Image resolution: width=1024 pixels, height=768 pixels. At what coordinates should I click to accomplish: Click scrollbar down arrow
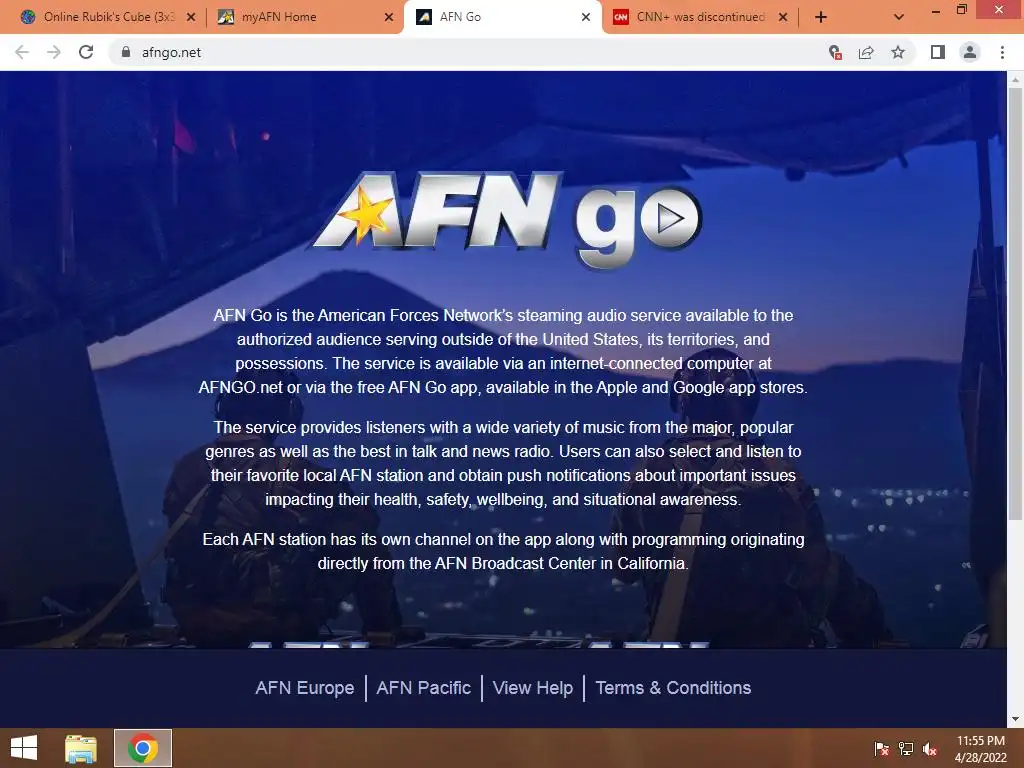(1015, 719)
